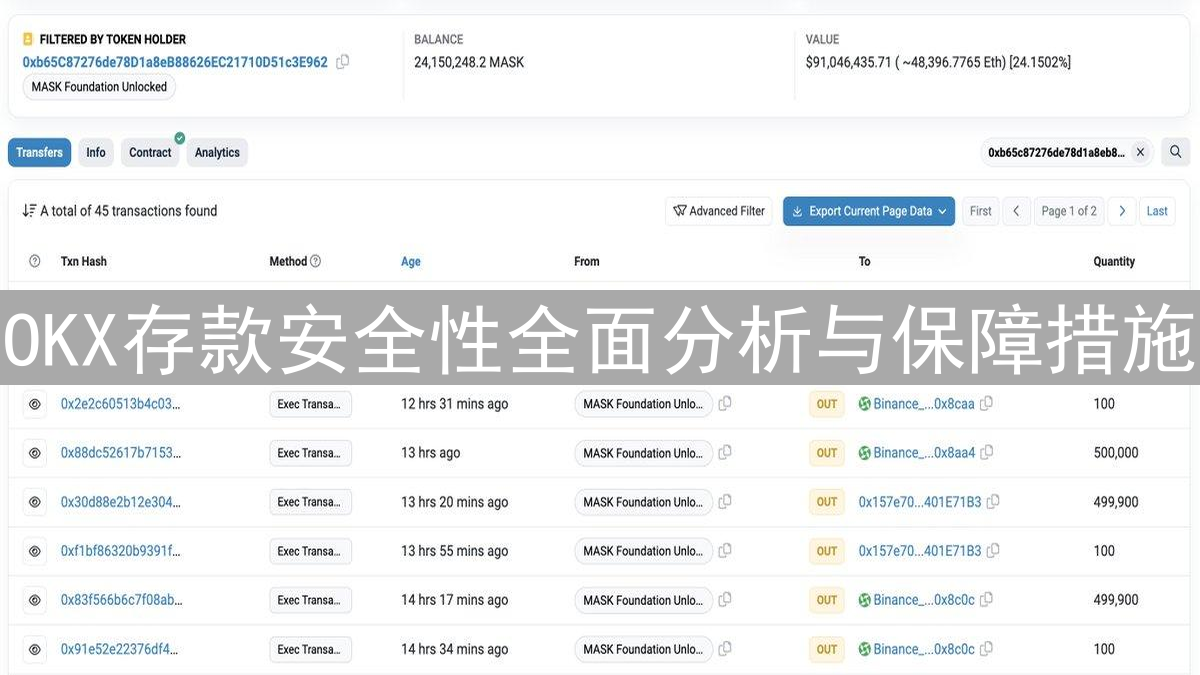Open transaction 0x88dc52617b7153

tap(121, 453)
